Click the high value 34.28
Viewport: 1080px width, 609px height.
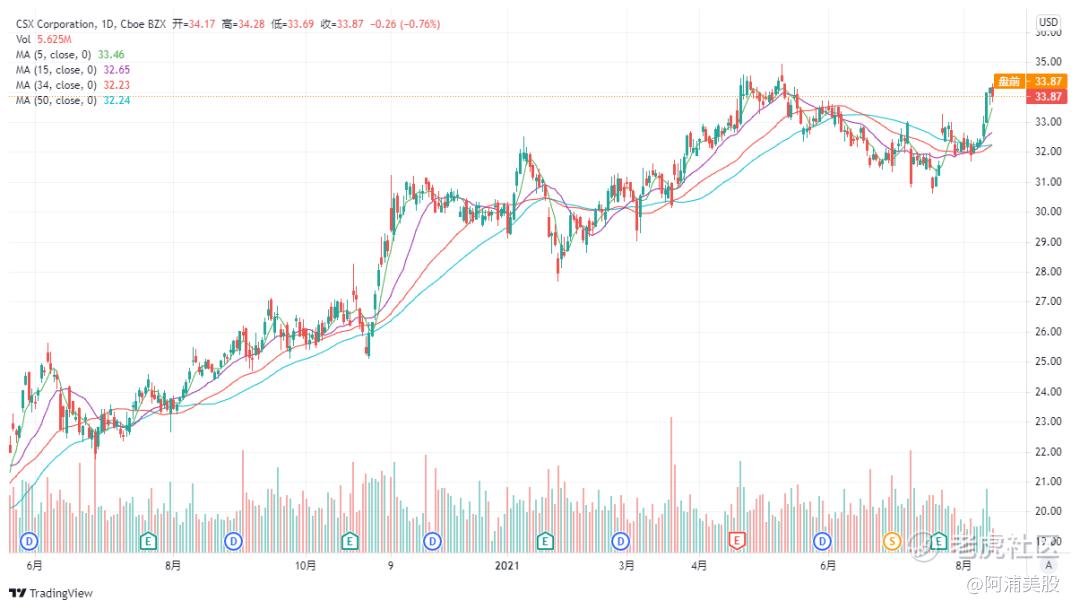click(251, 24)
